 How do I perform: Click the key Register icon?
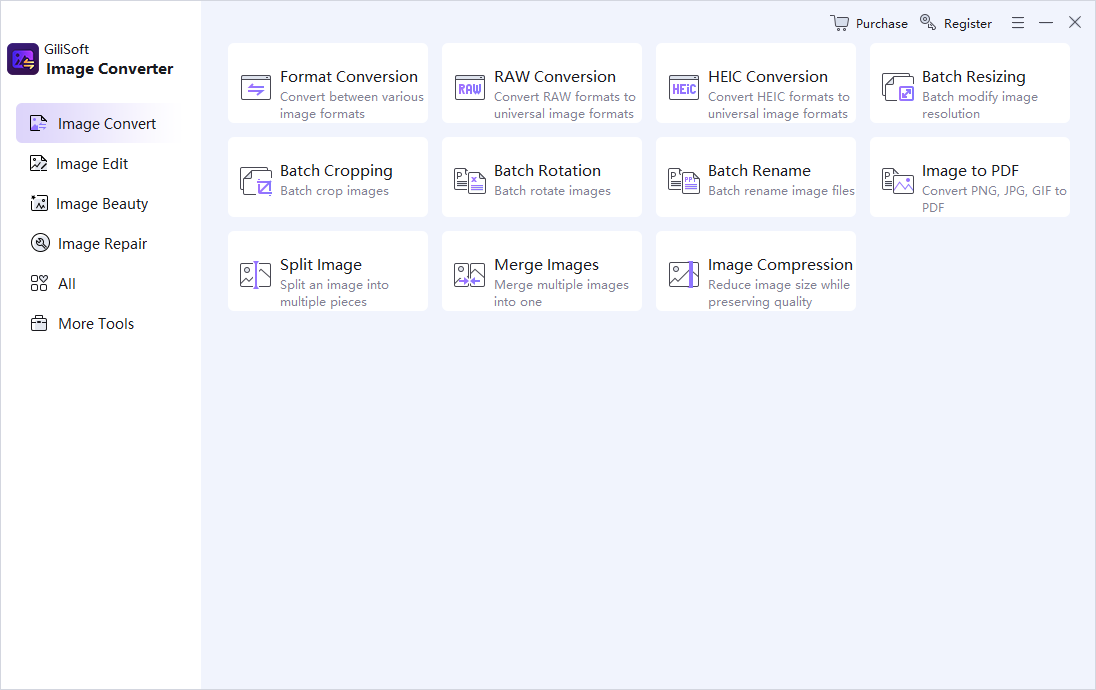[x=928, y=22]
